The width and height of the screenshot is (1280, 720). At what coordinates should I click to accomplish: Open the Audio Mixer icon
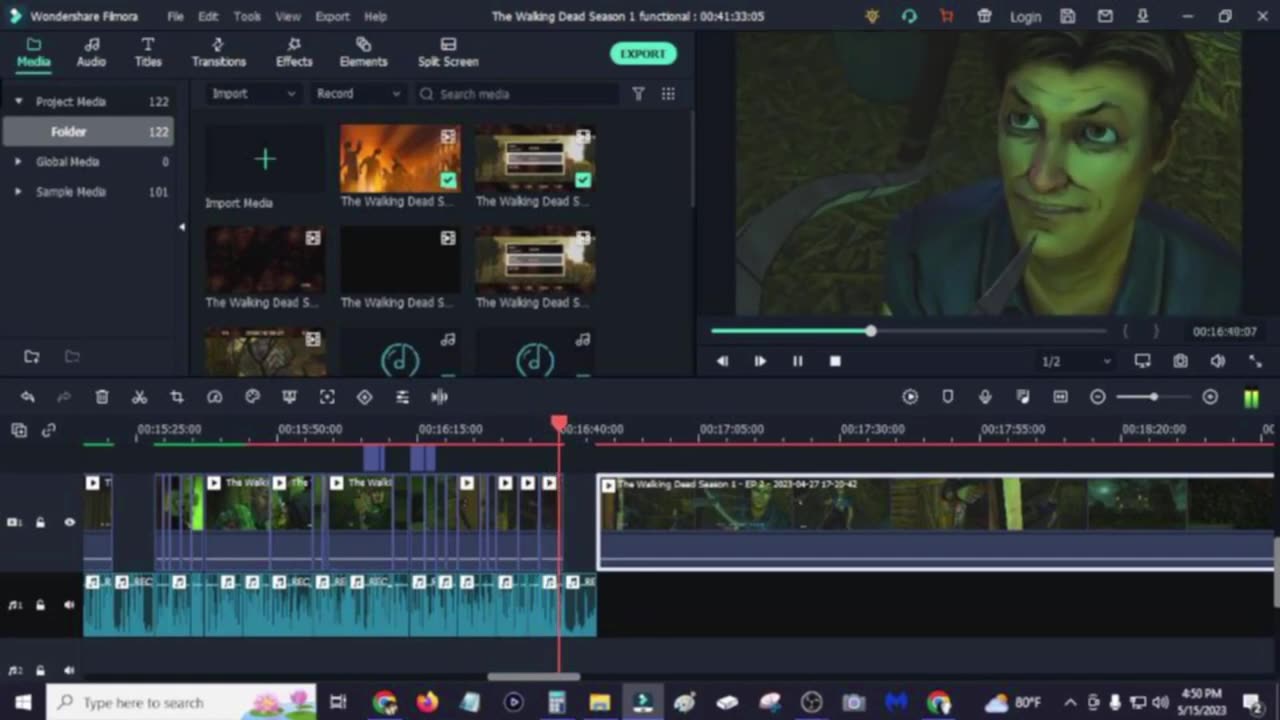[1023, 397]
